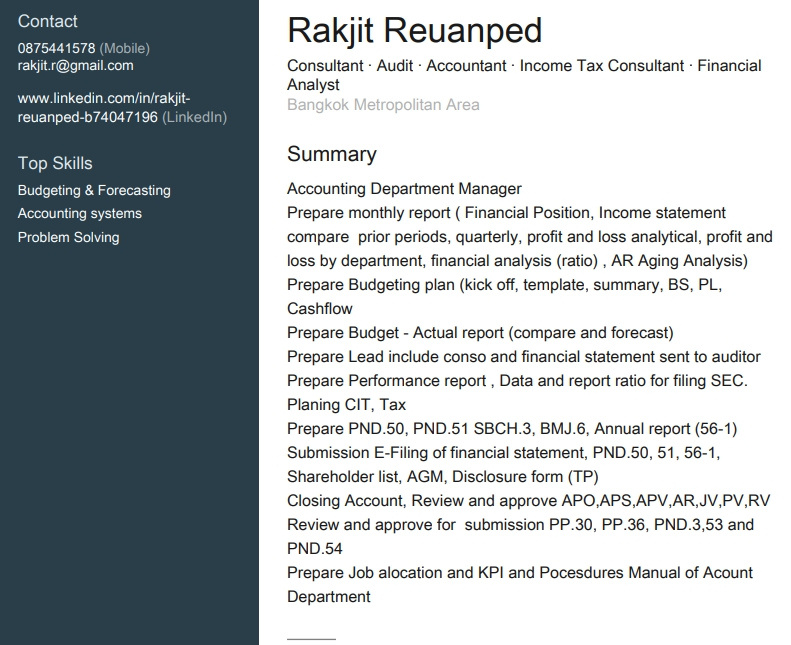Click the rakjit.r@gmail.com email address

point(76,66)
